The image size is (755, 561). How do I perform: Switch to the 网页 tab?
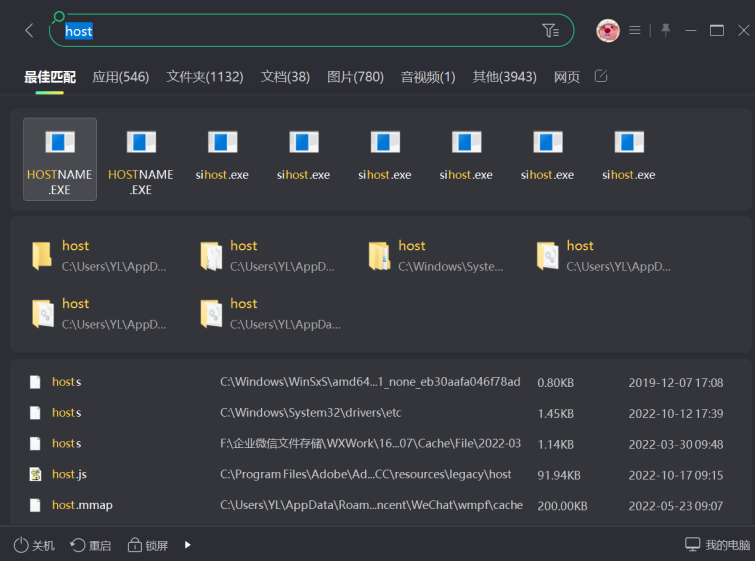click(x=566, y=77)
